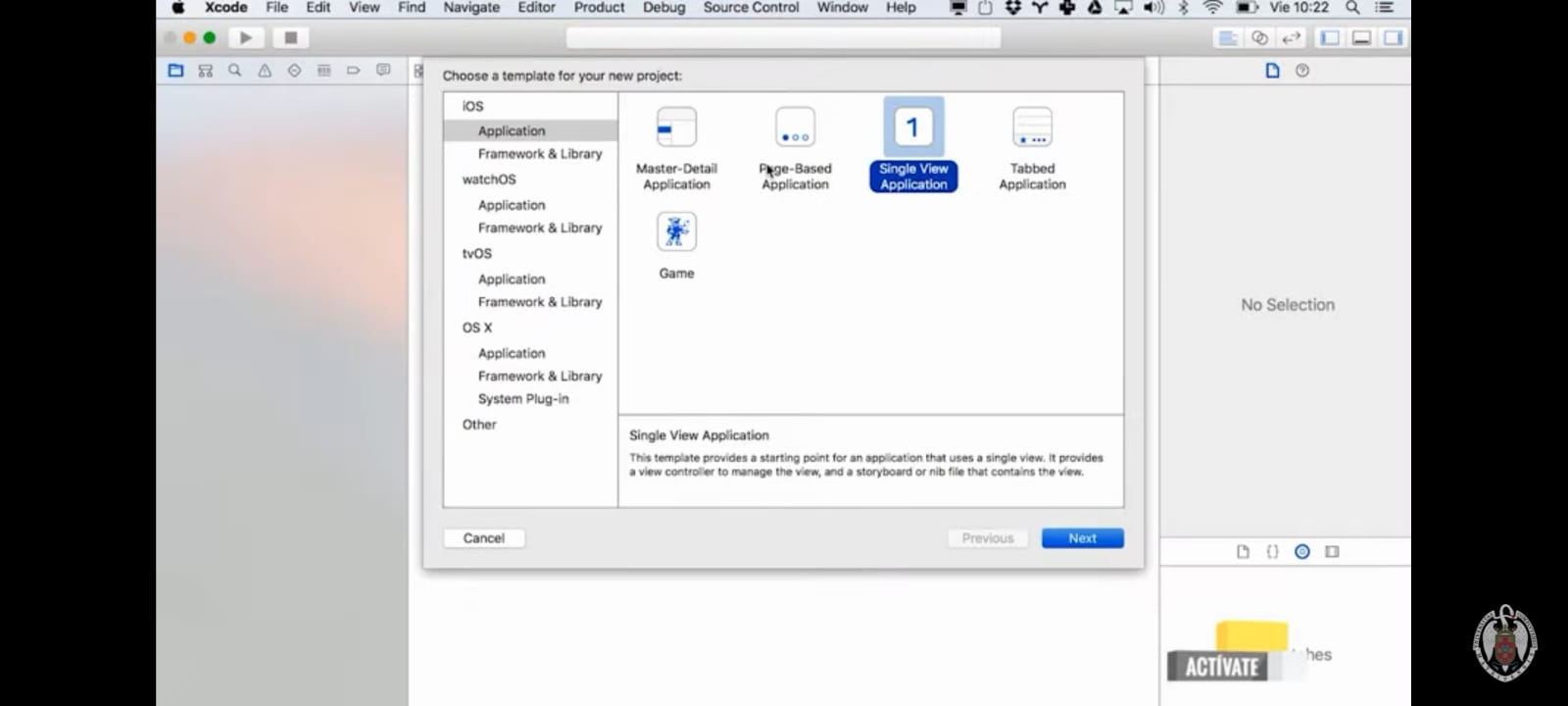1568x706 pixels.
Task: Click the Run (play) button in toolbar
Action: coord(246,37)
